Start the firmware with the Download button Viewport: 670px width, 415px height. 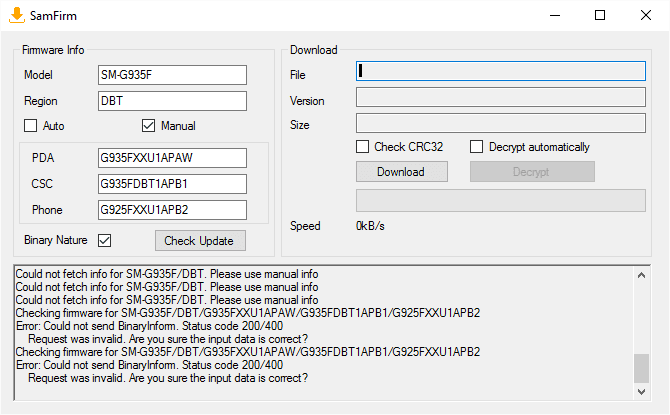(402, 172)
